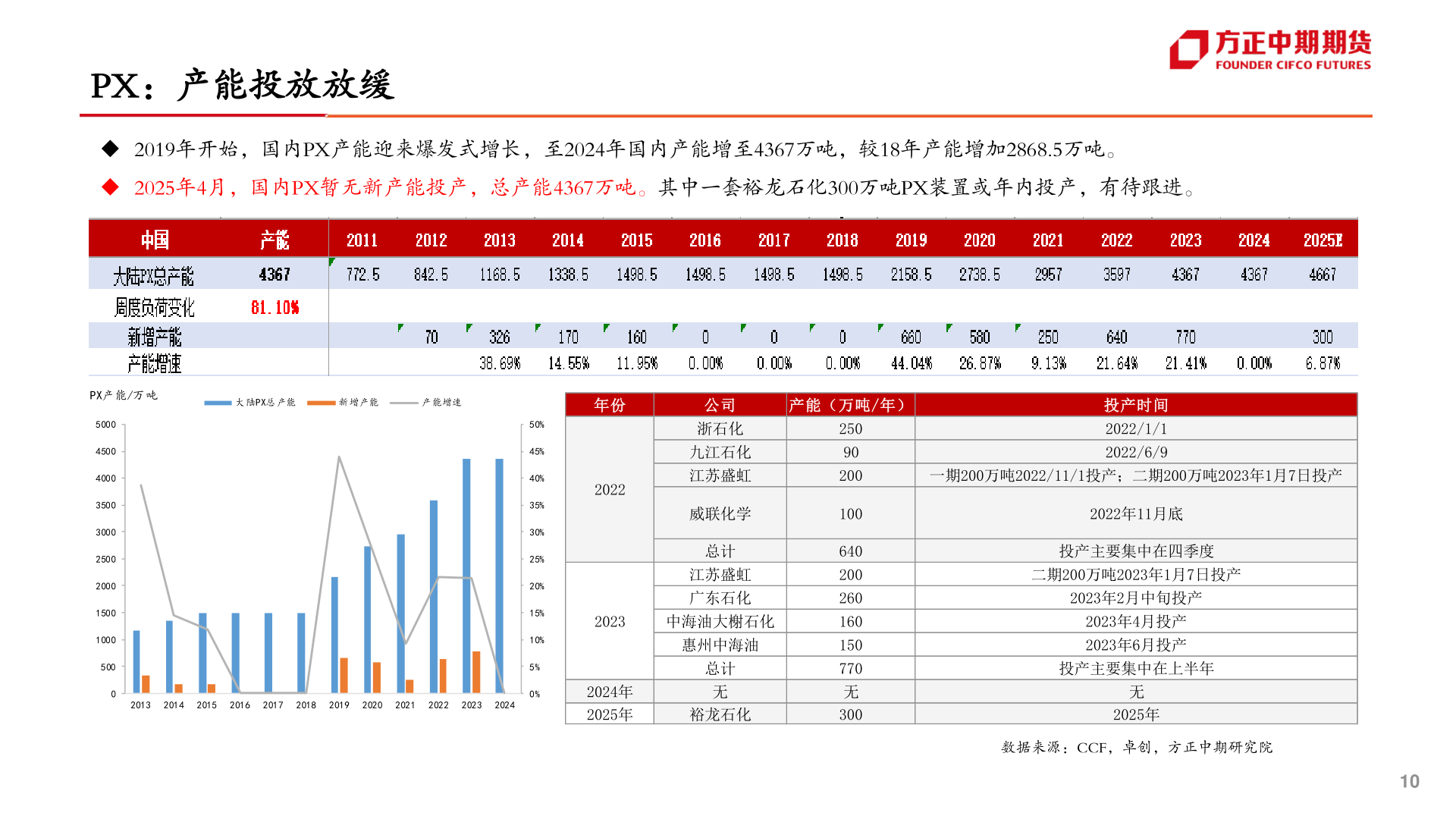Click the 44.04% growth rate cell

pos(911,363)
